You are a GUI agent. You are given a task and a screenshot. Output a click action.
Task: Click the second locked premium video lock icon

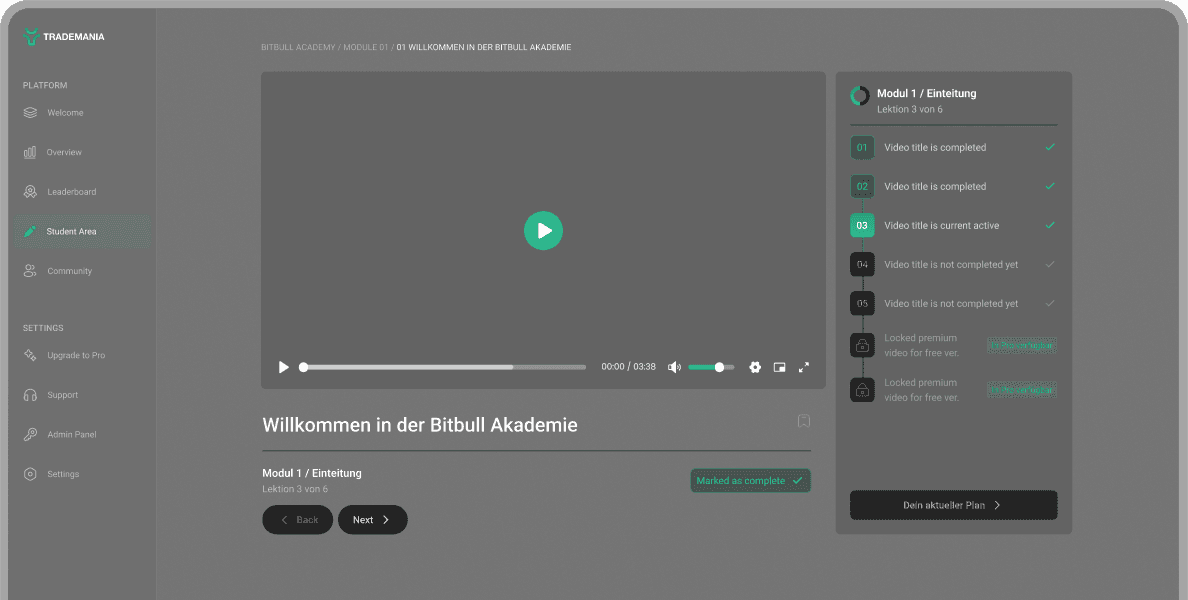[862, 390]
